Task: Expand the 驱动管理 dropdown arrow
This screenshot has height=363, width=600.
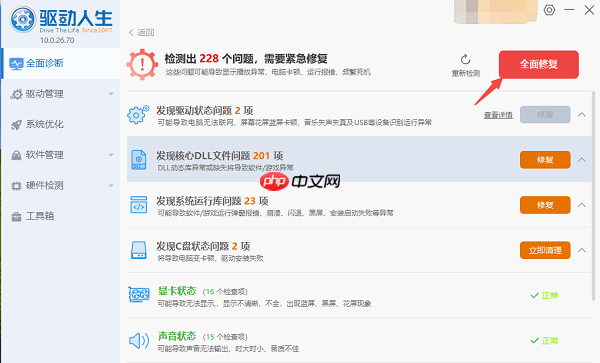Action: [111, 94]
